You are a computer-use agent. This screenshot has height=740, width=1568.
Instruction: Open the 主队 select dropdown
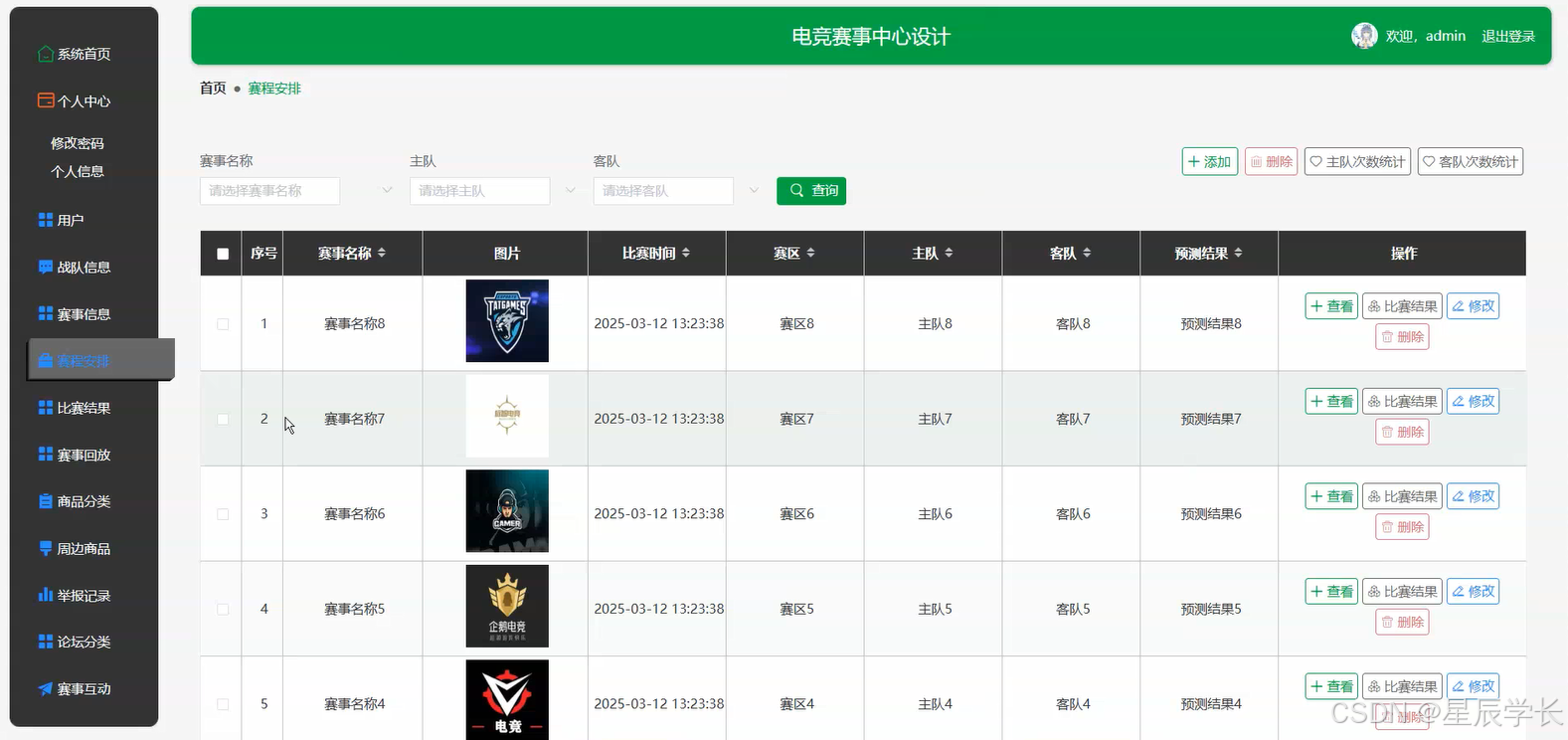click(479, 191)
